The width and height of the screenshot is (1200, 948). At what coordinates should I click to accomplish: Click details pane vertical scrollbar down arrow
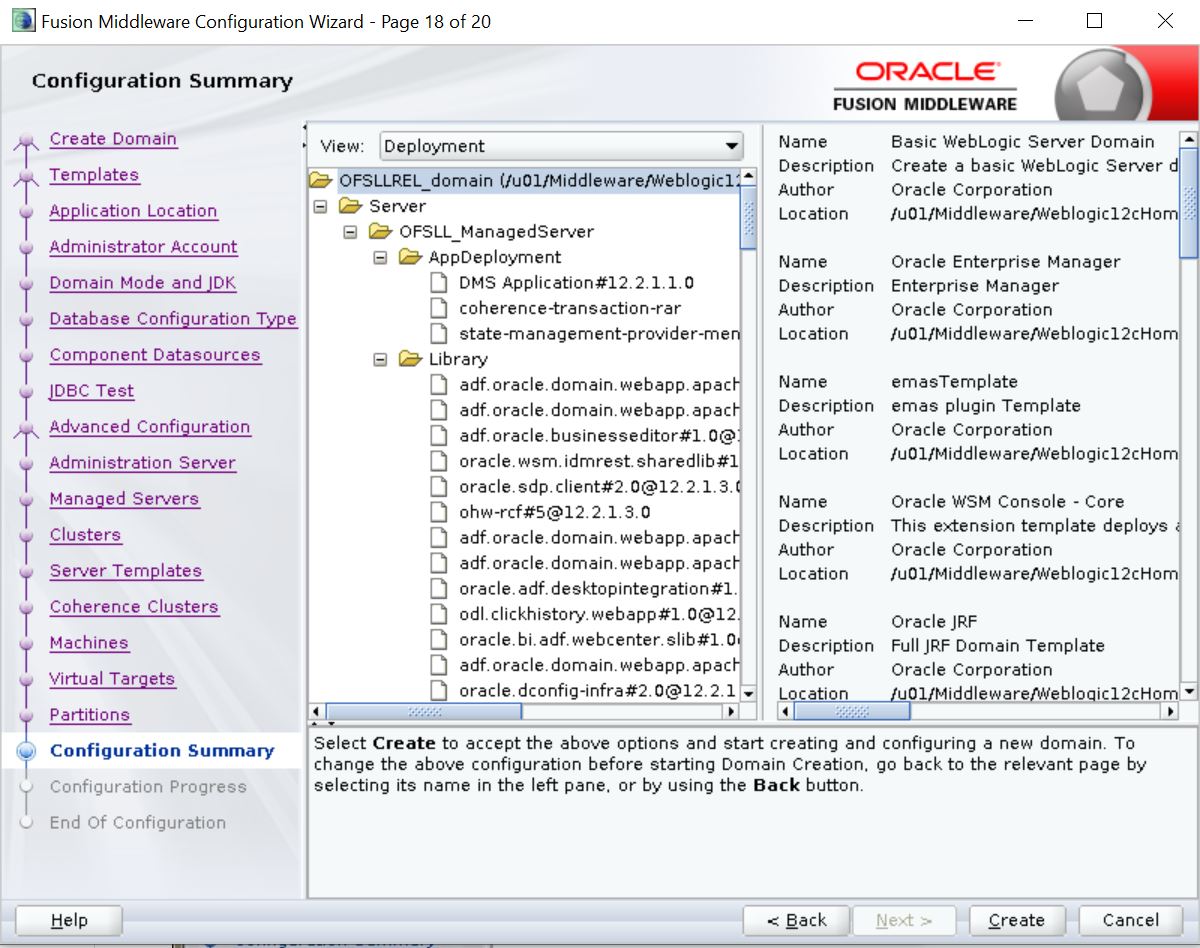[x=1189, y=692]
